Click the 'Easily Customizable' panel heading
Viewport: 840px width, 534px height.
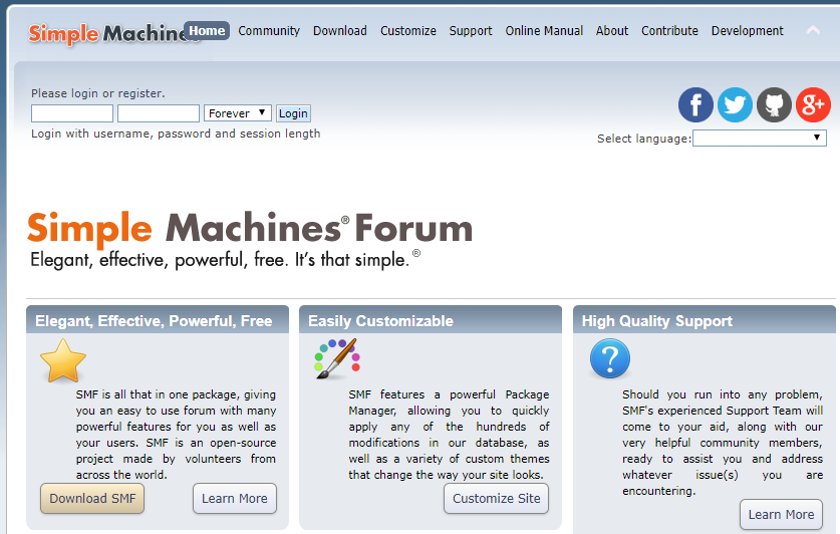point(380,321)
